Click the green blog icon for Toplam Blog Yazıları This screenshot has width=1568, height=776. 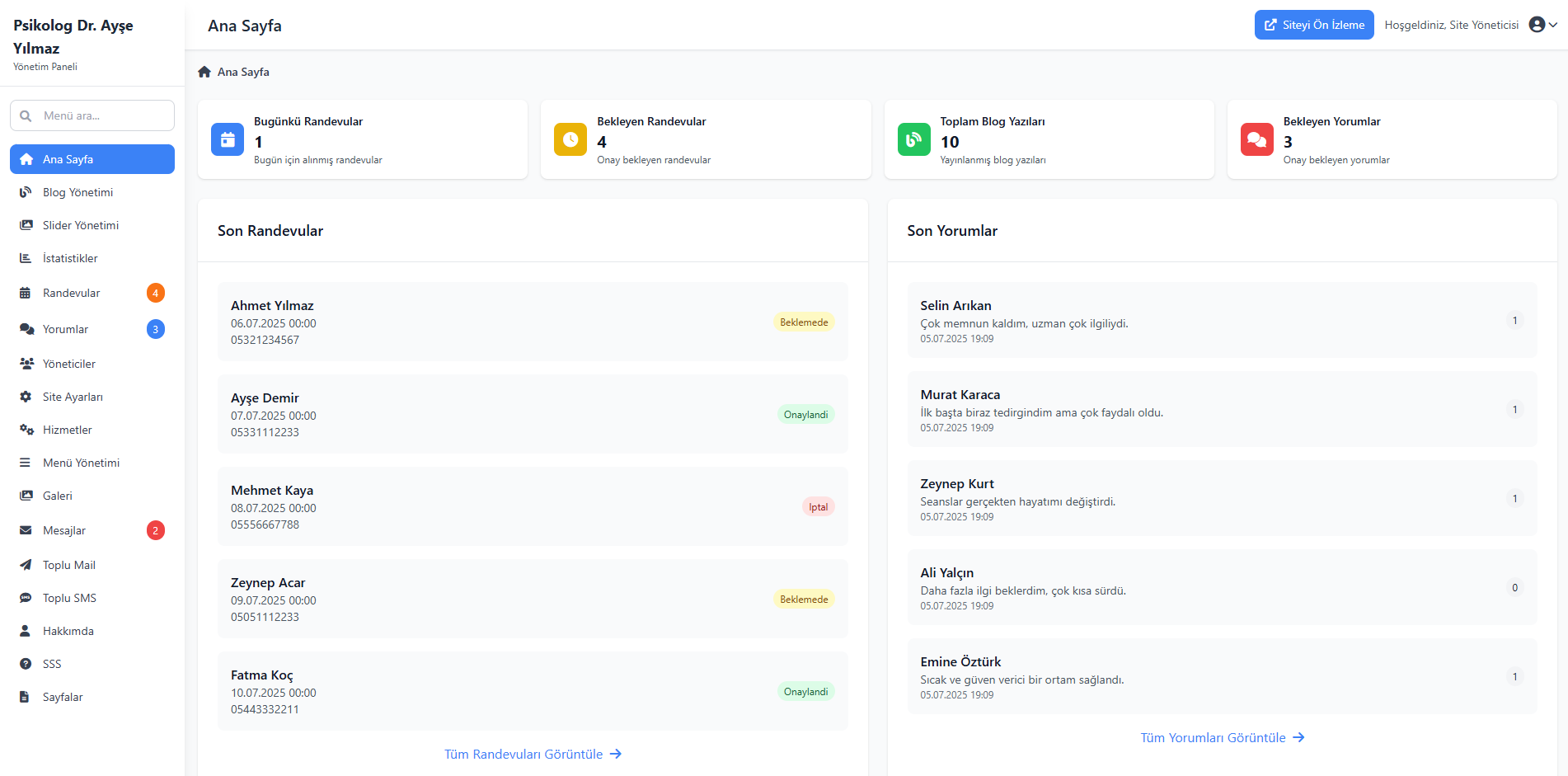click(x=913, y=139)
